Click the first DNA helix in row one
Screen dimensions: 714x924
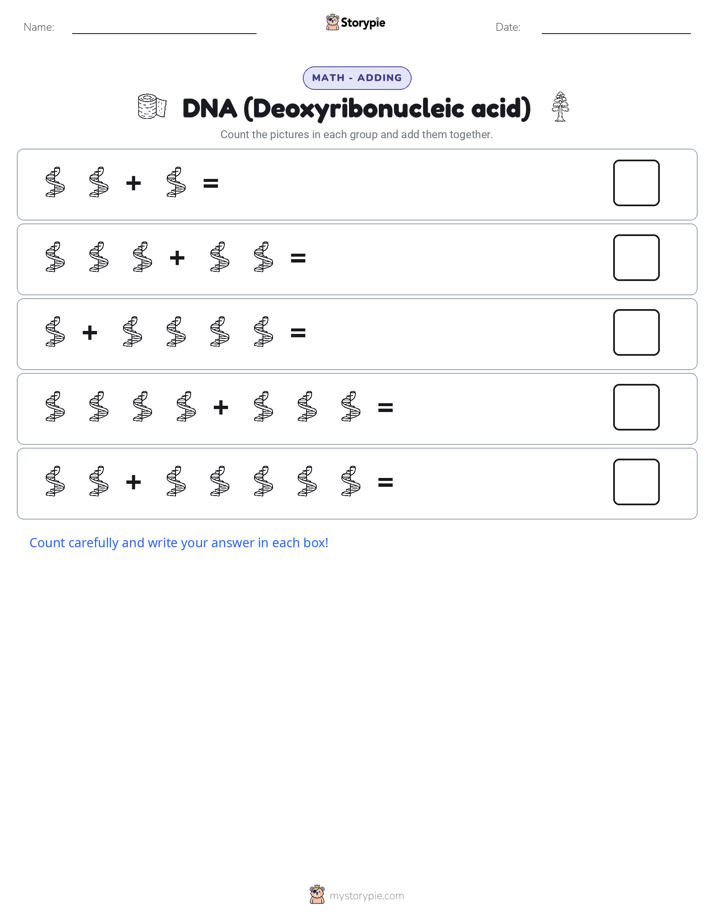pyautogui.click(x=55, y=182)
